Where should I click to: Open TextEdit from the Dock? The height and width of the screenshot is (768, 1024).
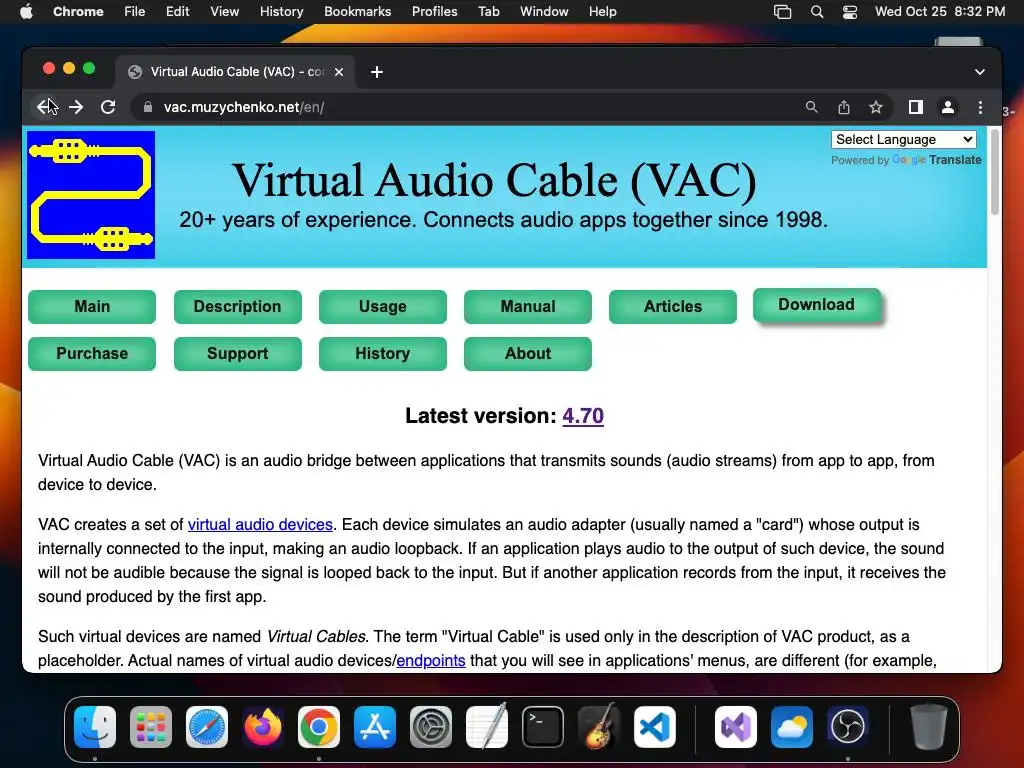pyautogui.click(x=487, y=727)
